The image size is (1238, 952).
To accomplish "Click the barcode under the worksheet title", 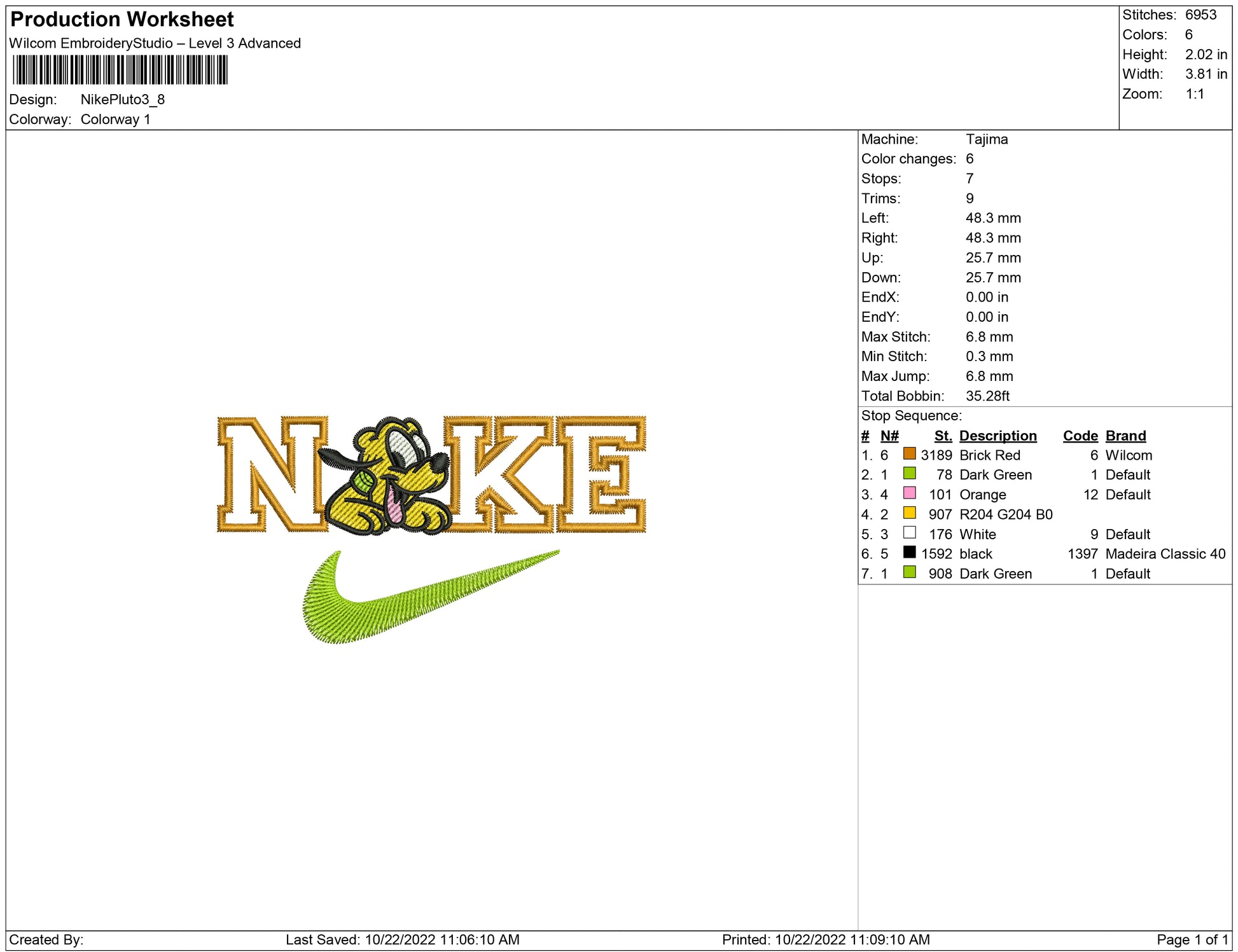I will point(120,70).
